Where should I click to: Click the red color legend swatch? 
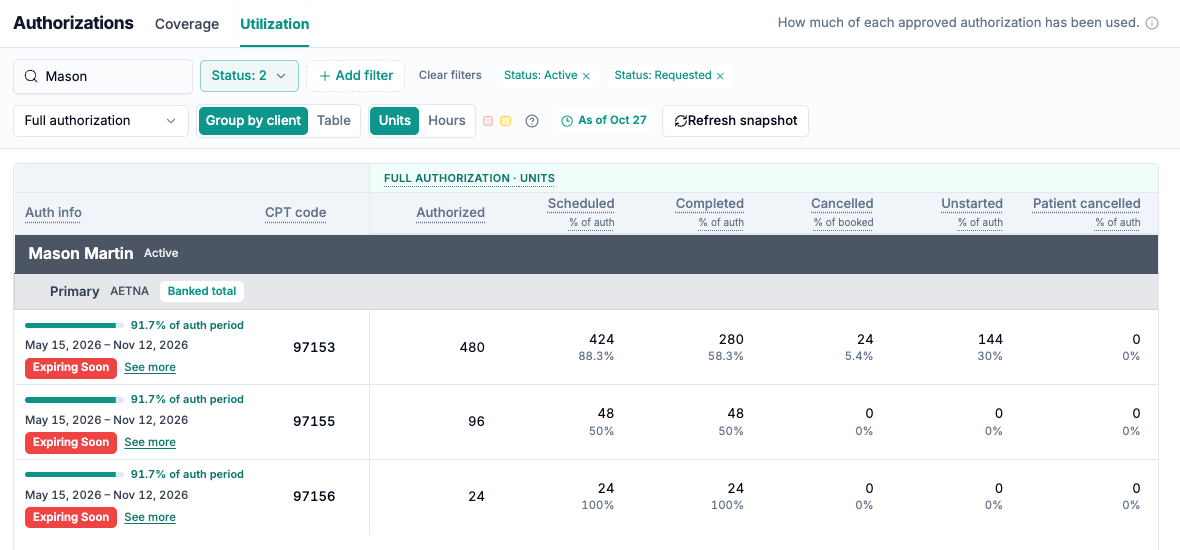coord(488,121)
